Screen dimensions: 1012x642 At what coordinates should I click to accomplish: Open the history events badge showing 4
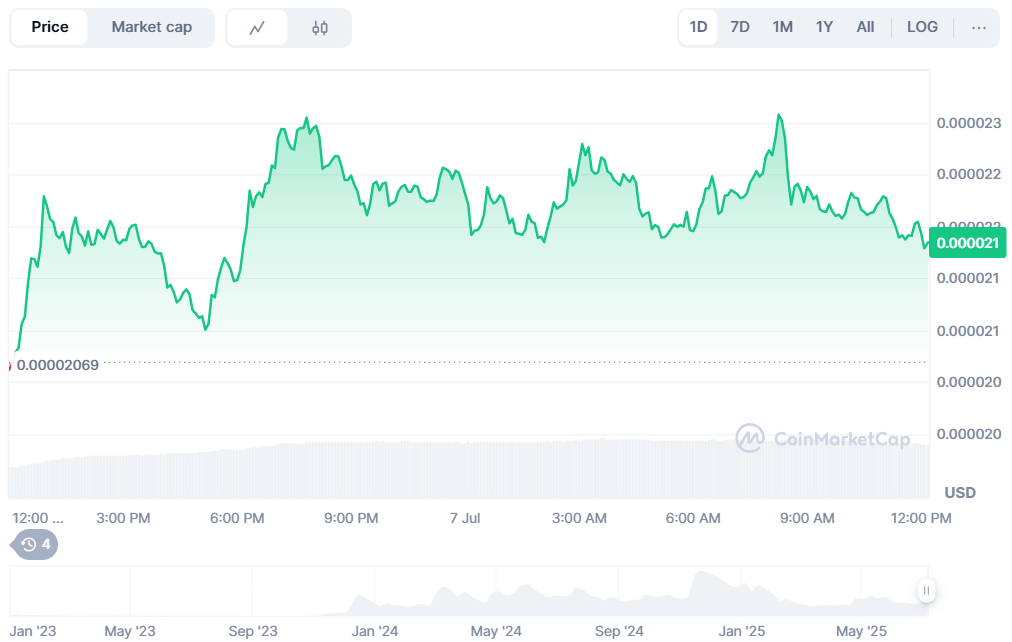coord(35,545)
